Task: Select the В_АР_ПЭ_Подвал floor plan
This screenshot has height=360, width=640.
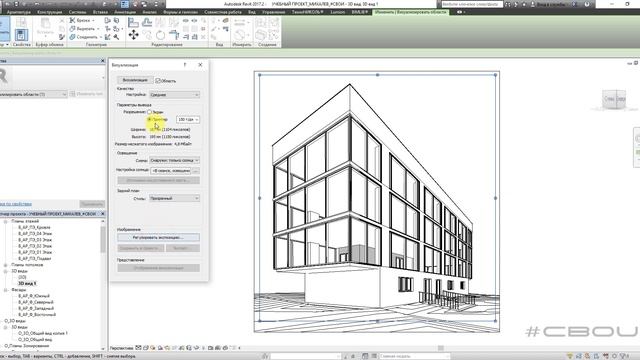Action: point(34,258)
